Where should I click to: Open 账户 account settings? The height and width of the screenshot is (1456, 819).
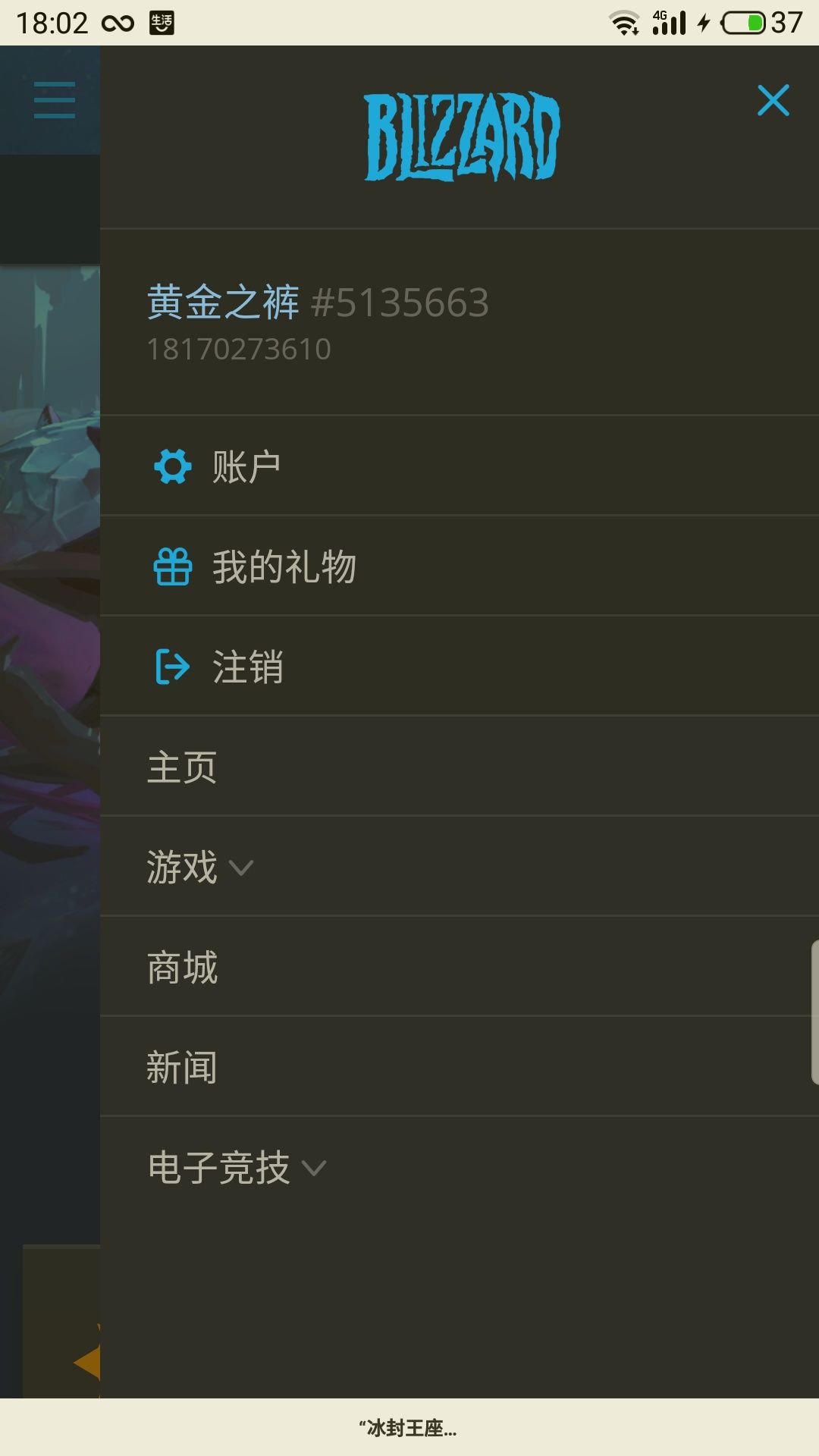point(460,466)
